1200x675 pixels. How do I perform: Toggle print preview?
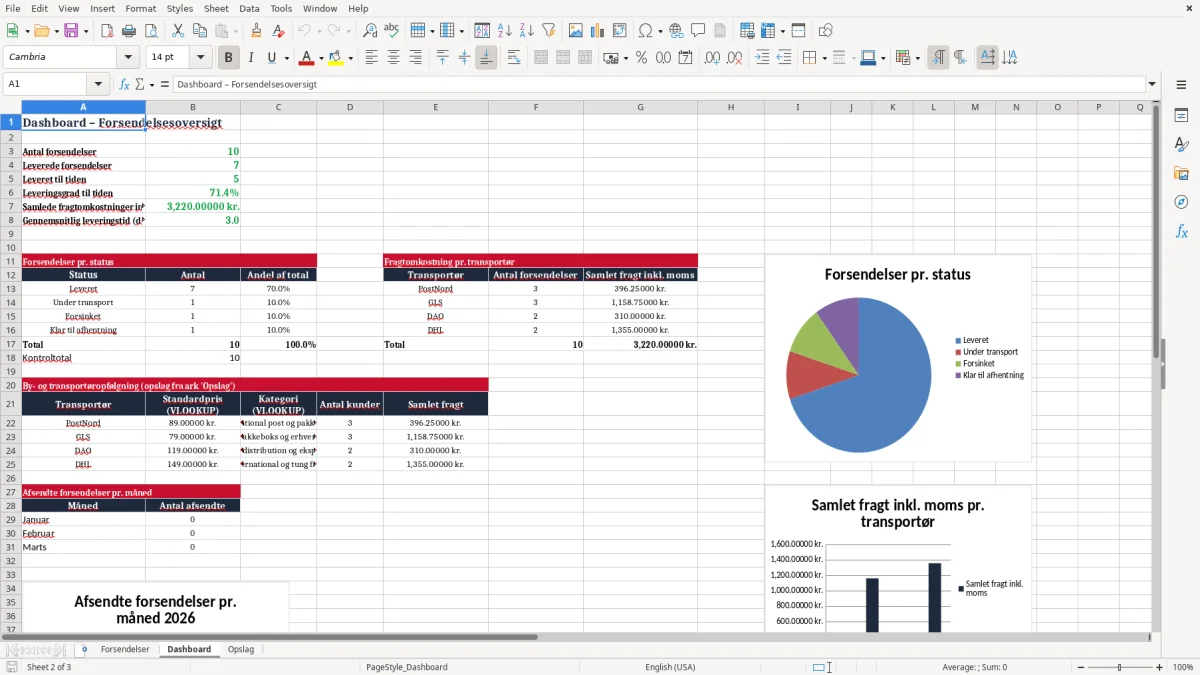tap(150, 31)
